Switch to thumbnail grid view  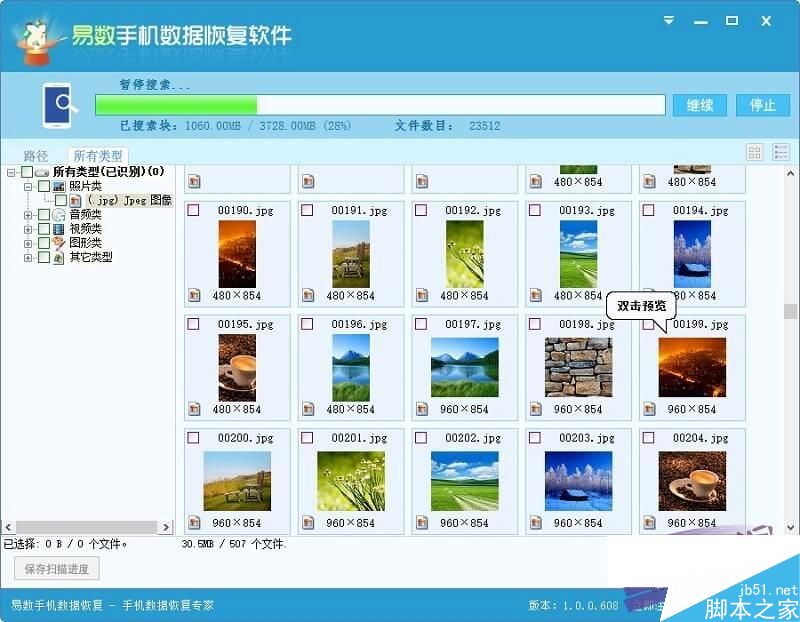(755, 152)
